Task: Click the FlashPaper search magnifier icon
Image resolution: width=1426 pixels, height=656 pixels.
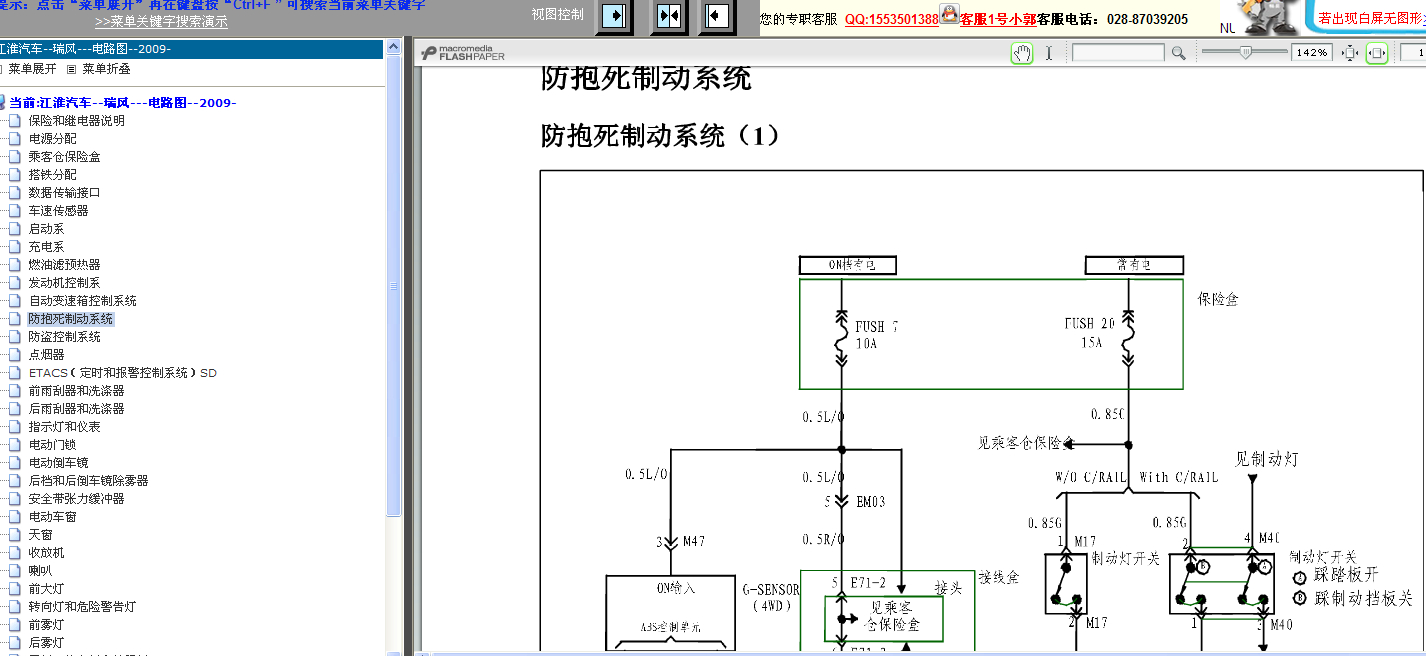Action: tap(1179, 53)
